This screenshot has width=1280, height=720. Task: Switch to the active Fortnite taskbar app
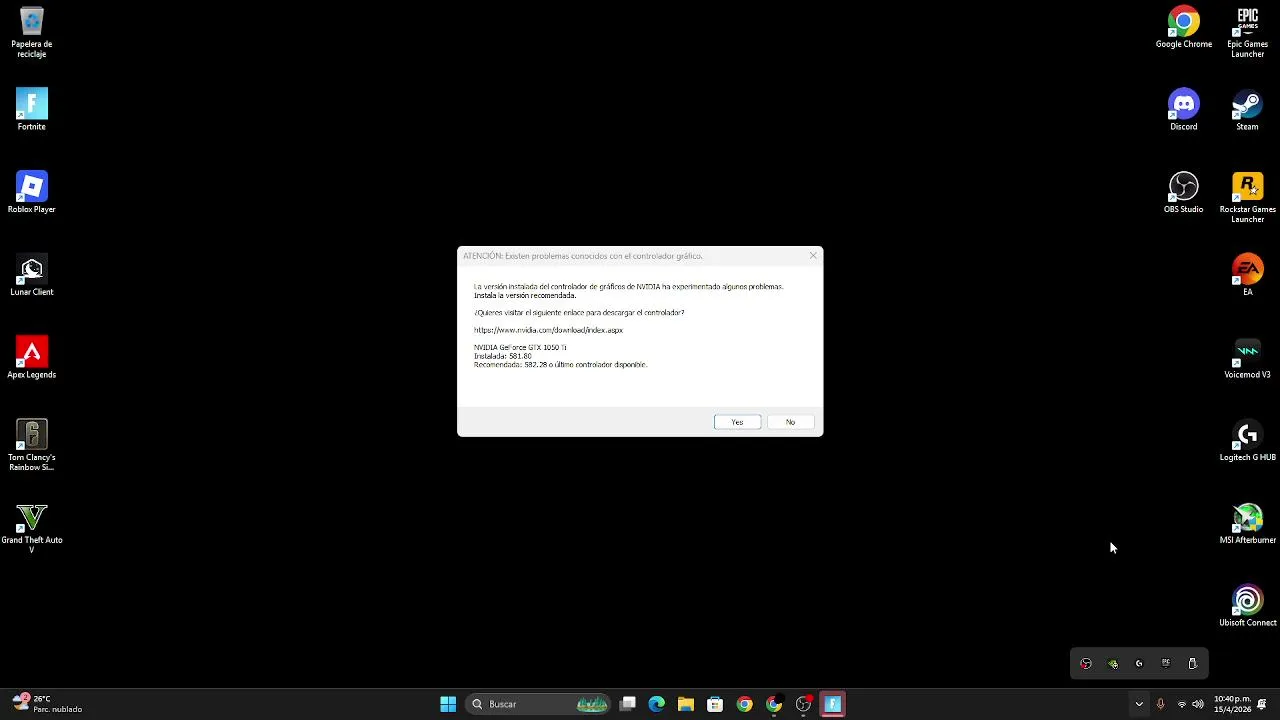coord(832,704)
